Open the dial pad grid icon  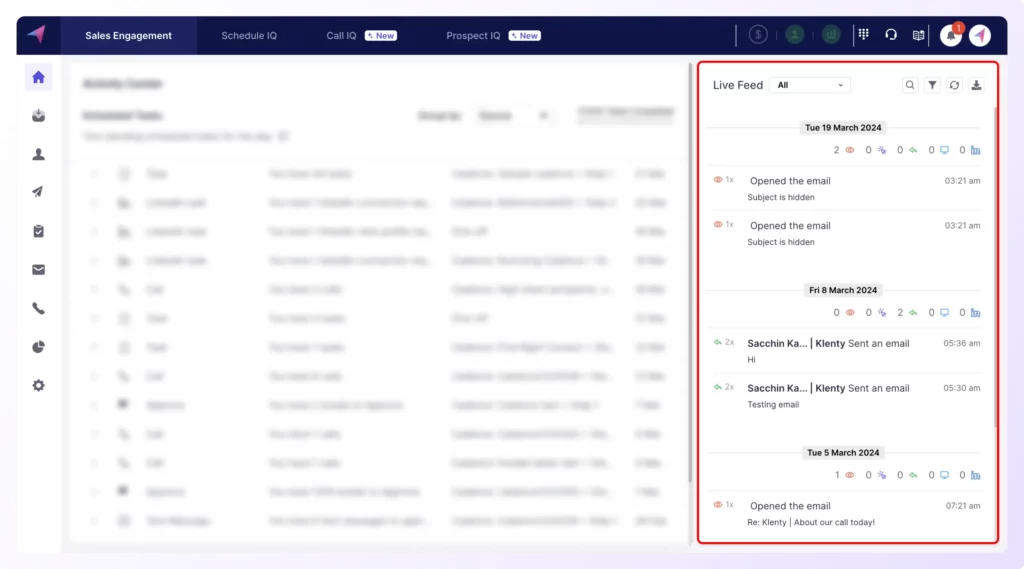pyautogui.click(x=863, y=35)
